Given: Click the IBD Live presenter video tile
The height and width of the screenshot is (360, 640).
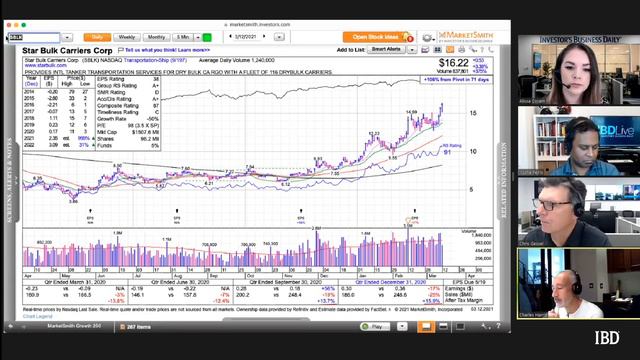Looking at the screenshot, I should 578,141.
